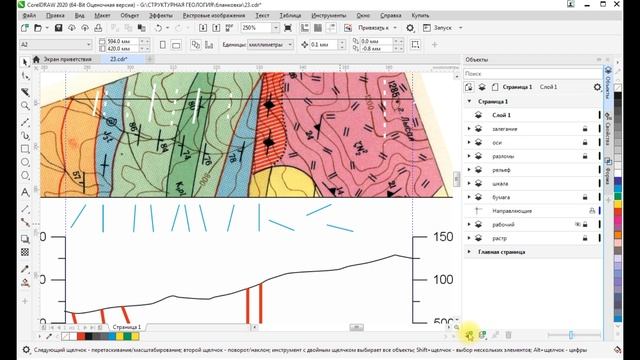Select the Polygon tool
The height and width of the screenshot is (360, 640).
(x=25, y=176)
